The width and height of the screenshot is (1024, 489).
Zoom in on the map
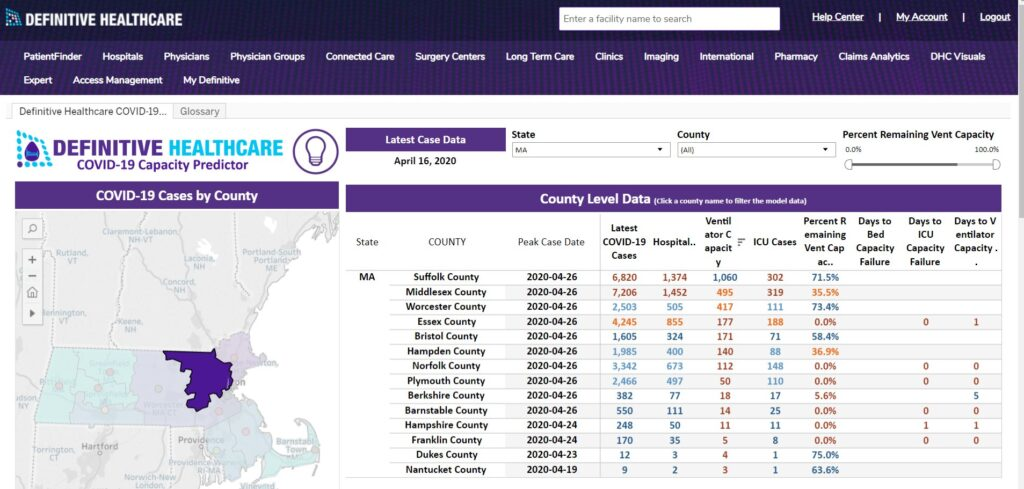click(32, 259)
